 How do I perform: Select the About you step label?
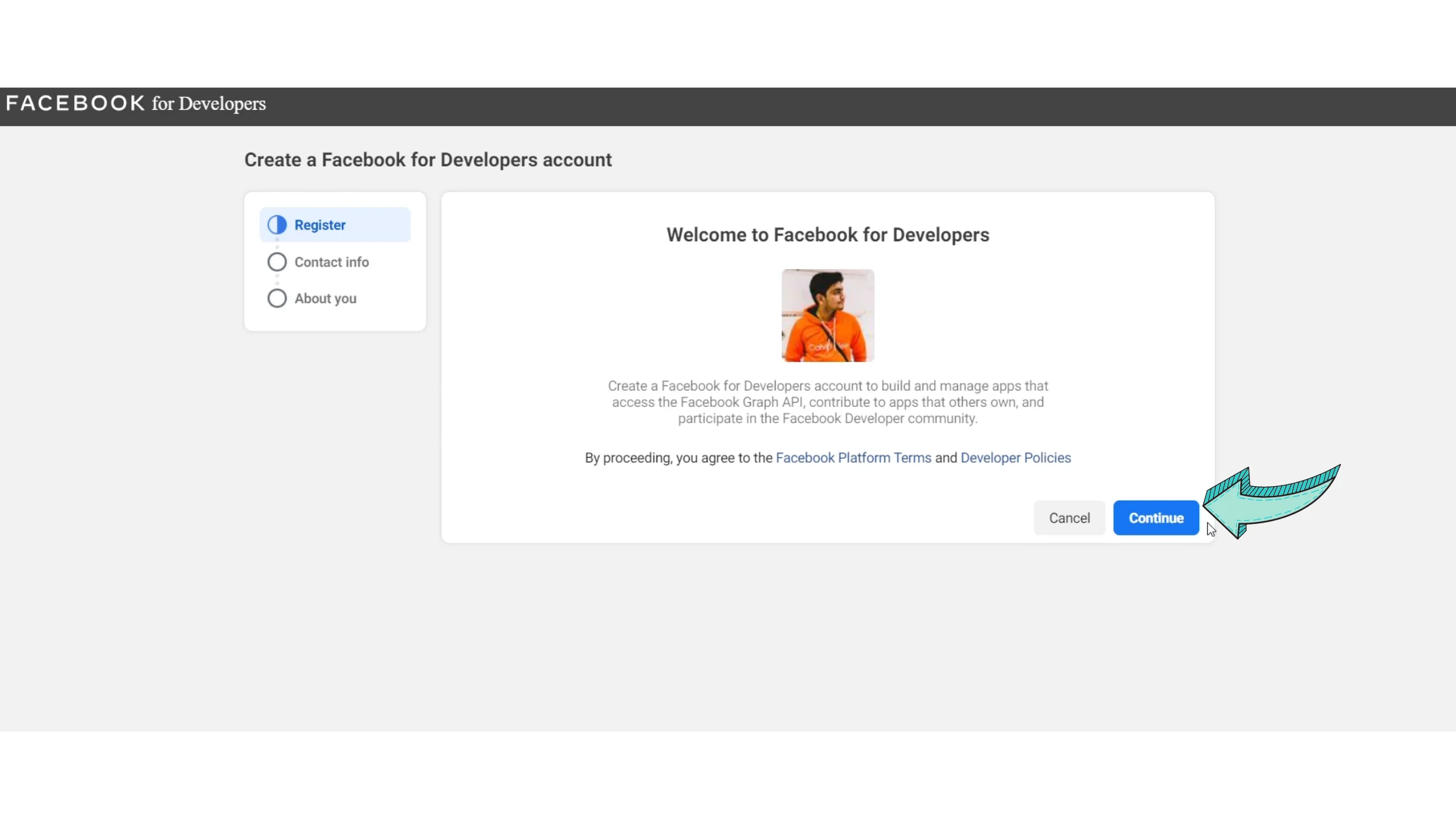[325, 298]
